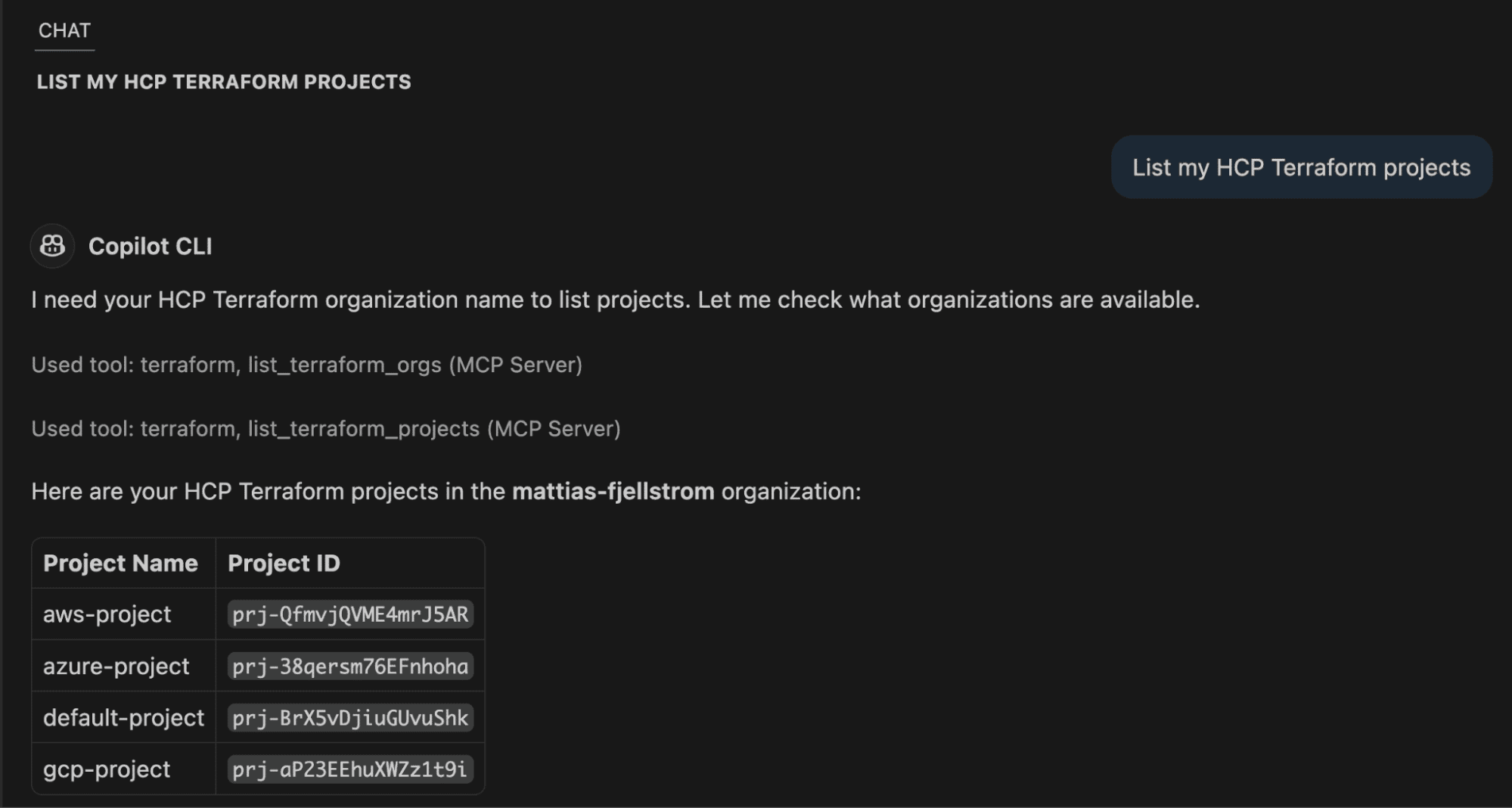The image size is (1512, 808).
Task: Open the list_terraform_projects tool usage line
Action: tap(326, 429)
